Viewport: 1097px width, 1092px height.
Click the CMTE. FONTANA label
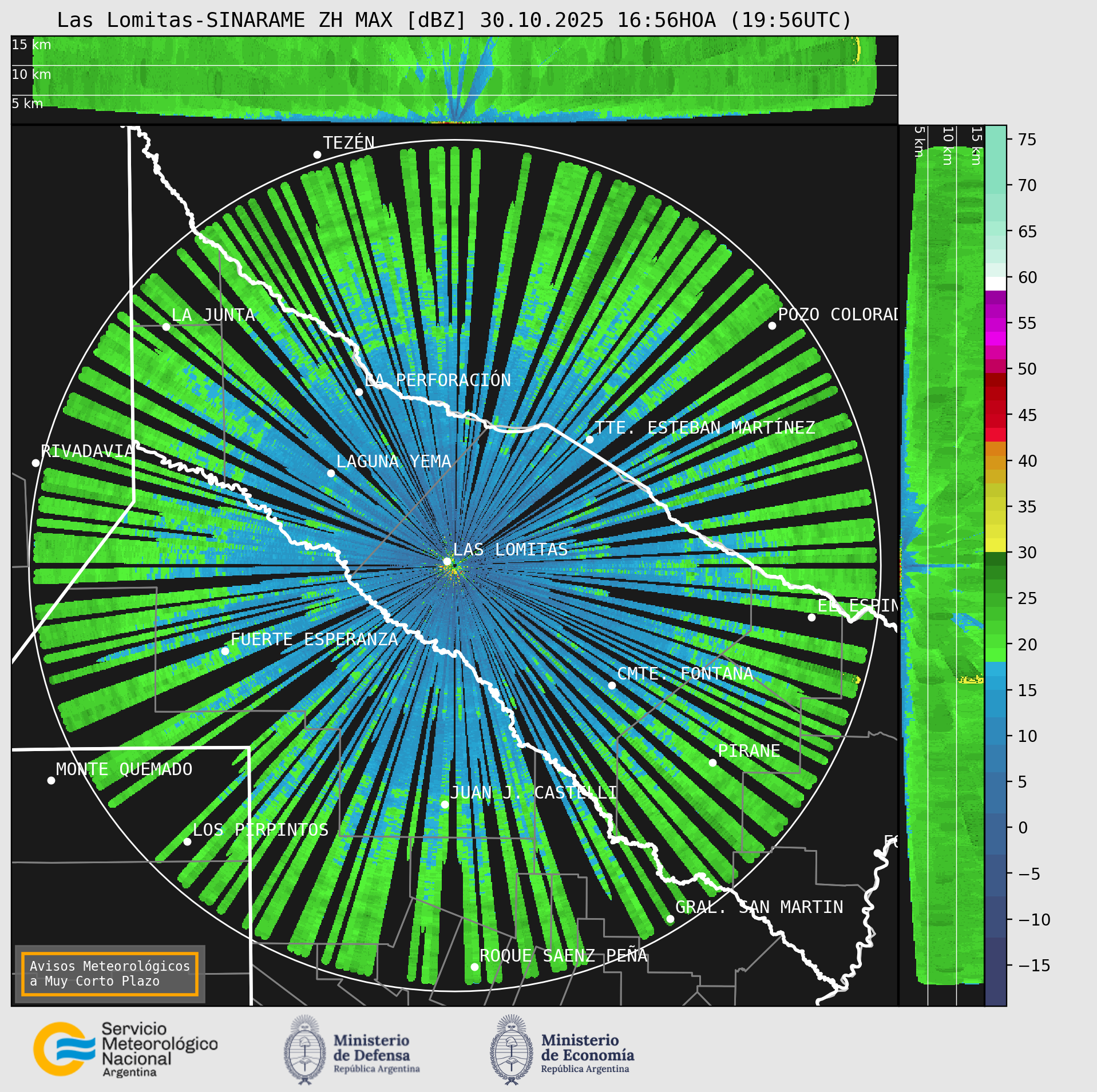point(685,674)
